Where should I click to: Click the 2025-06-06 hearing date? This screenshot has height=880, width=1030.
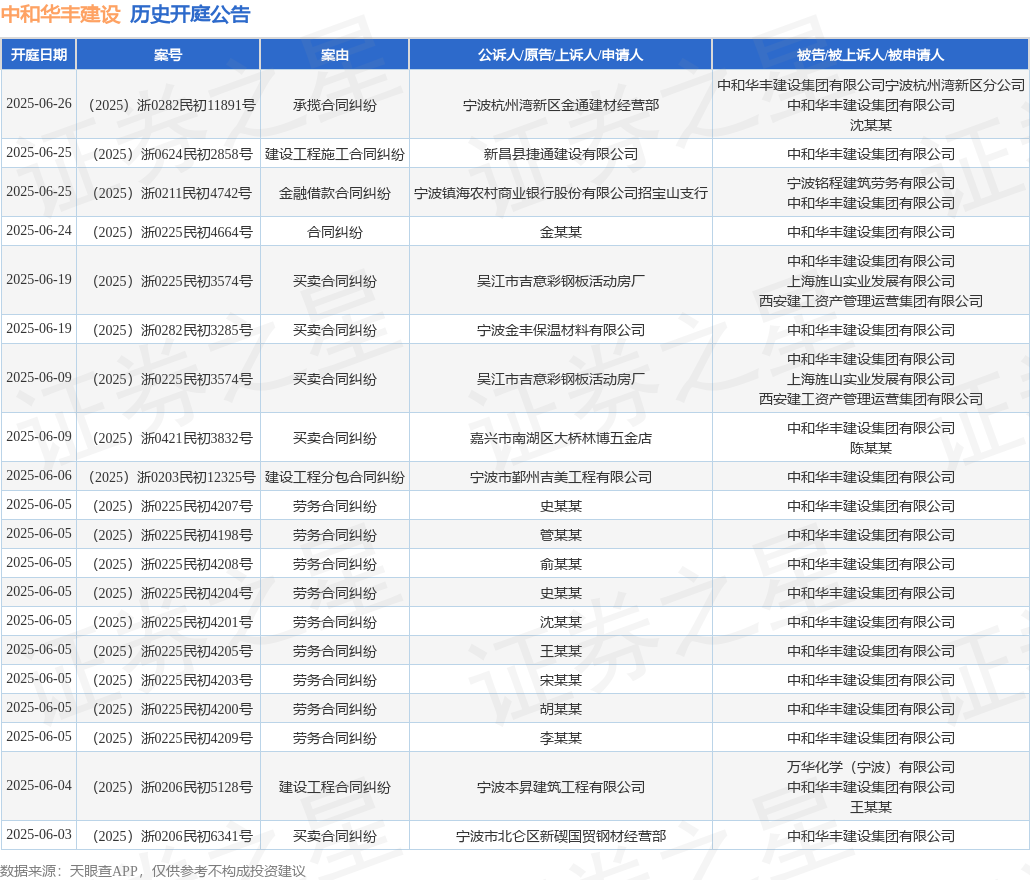[39, 475]
